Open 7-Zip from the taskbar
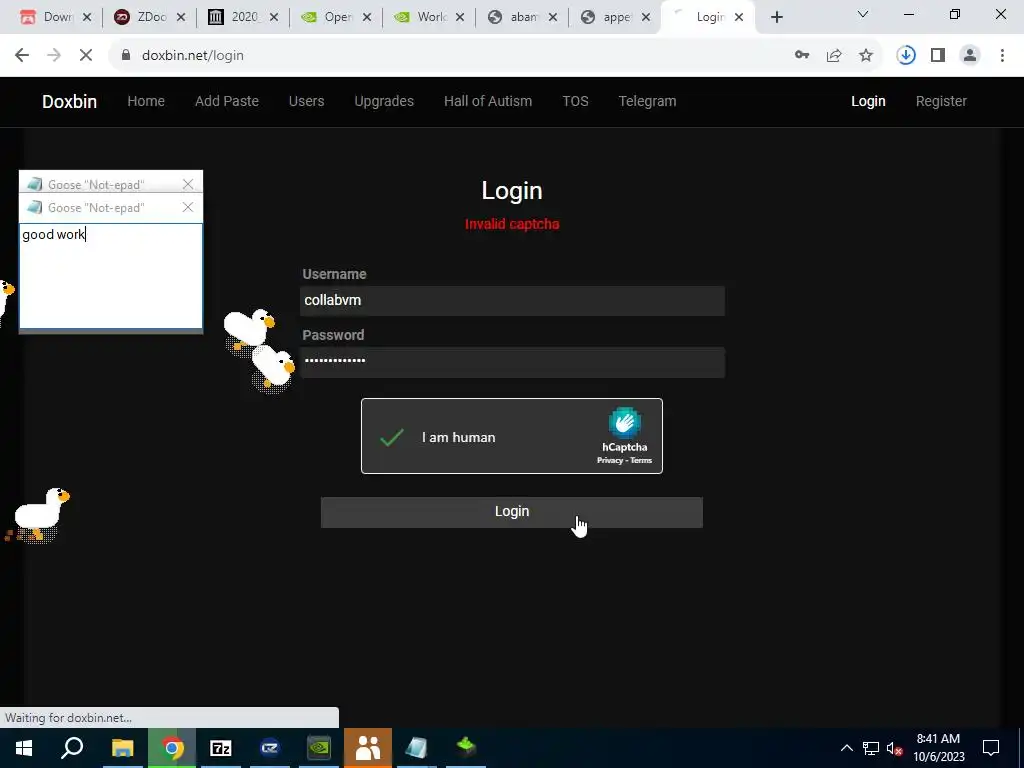Image resolution: width=1024 pixels, height=768 pixels. pos(221,748)
